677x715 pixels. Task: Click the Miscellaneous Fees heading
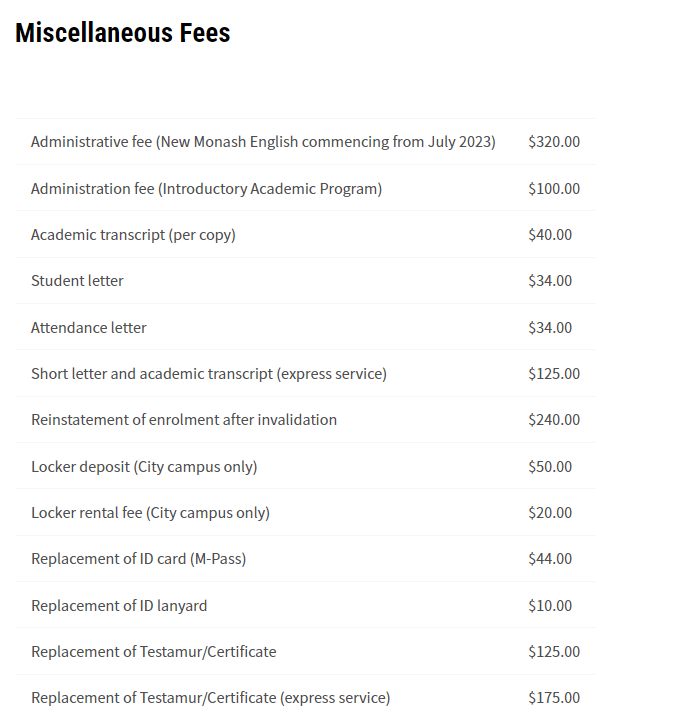[x=122, y=33]
